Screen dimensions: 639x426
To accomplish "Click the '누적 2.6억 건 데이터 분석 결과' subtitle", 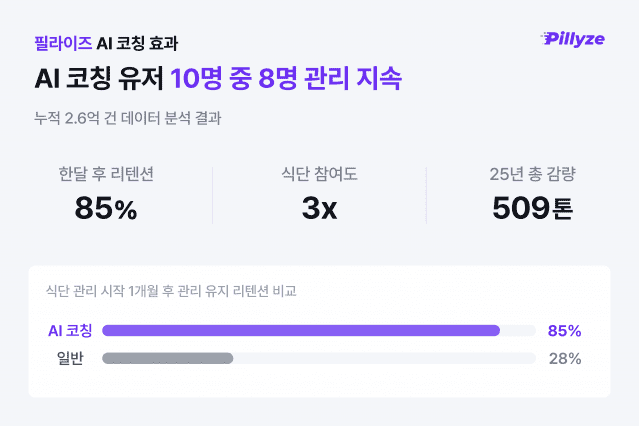I will tap(127, 117).
